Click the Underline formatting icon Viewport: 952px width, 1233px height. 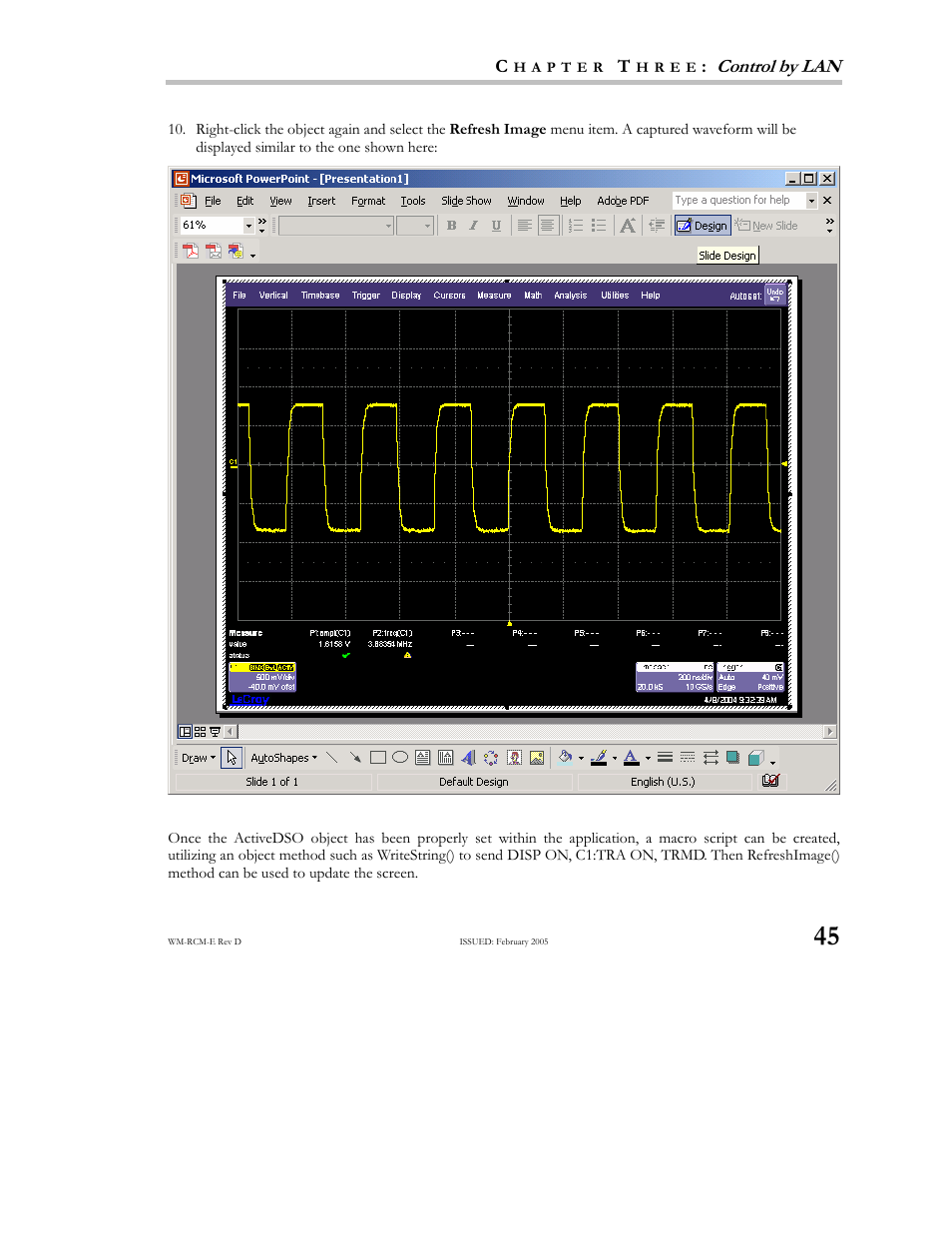[496, 226]
